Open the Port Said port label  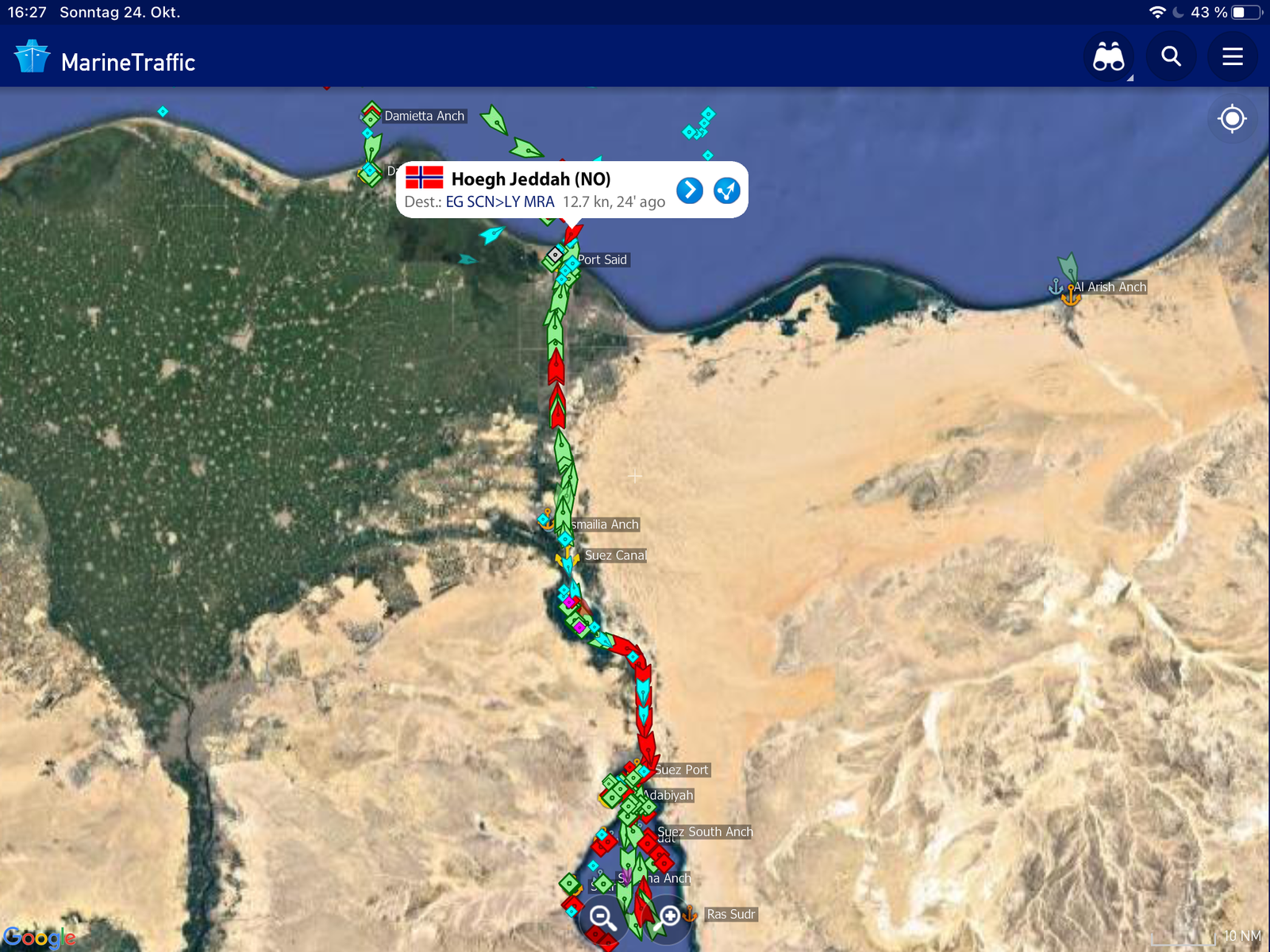(602, 259)
